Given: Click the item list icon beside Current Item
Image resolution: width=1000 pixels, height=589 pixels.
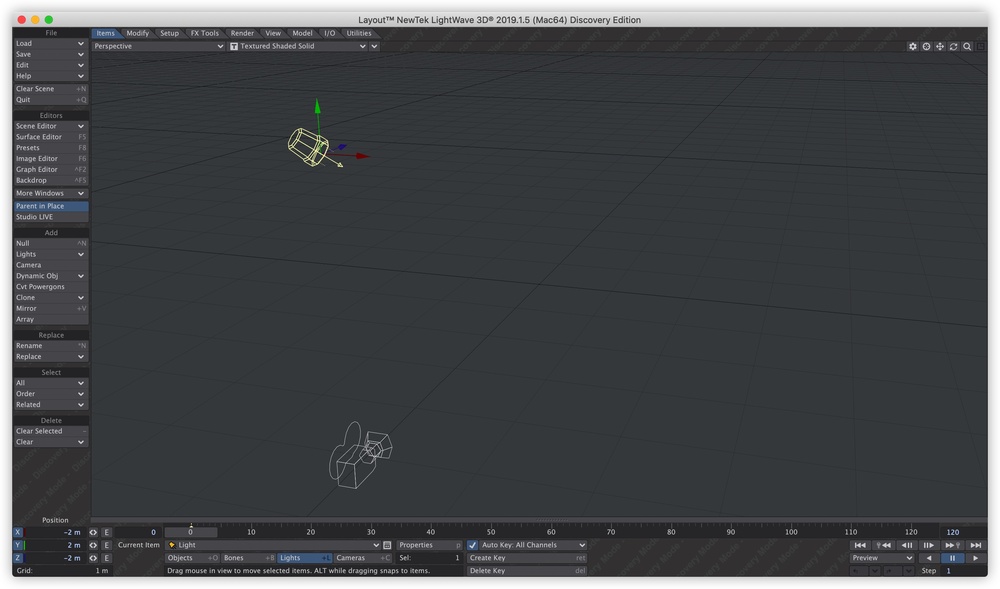Looking at the screenshot, I should (x=387, y=546).
